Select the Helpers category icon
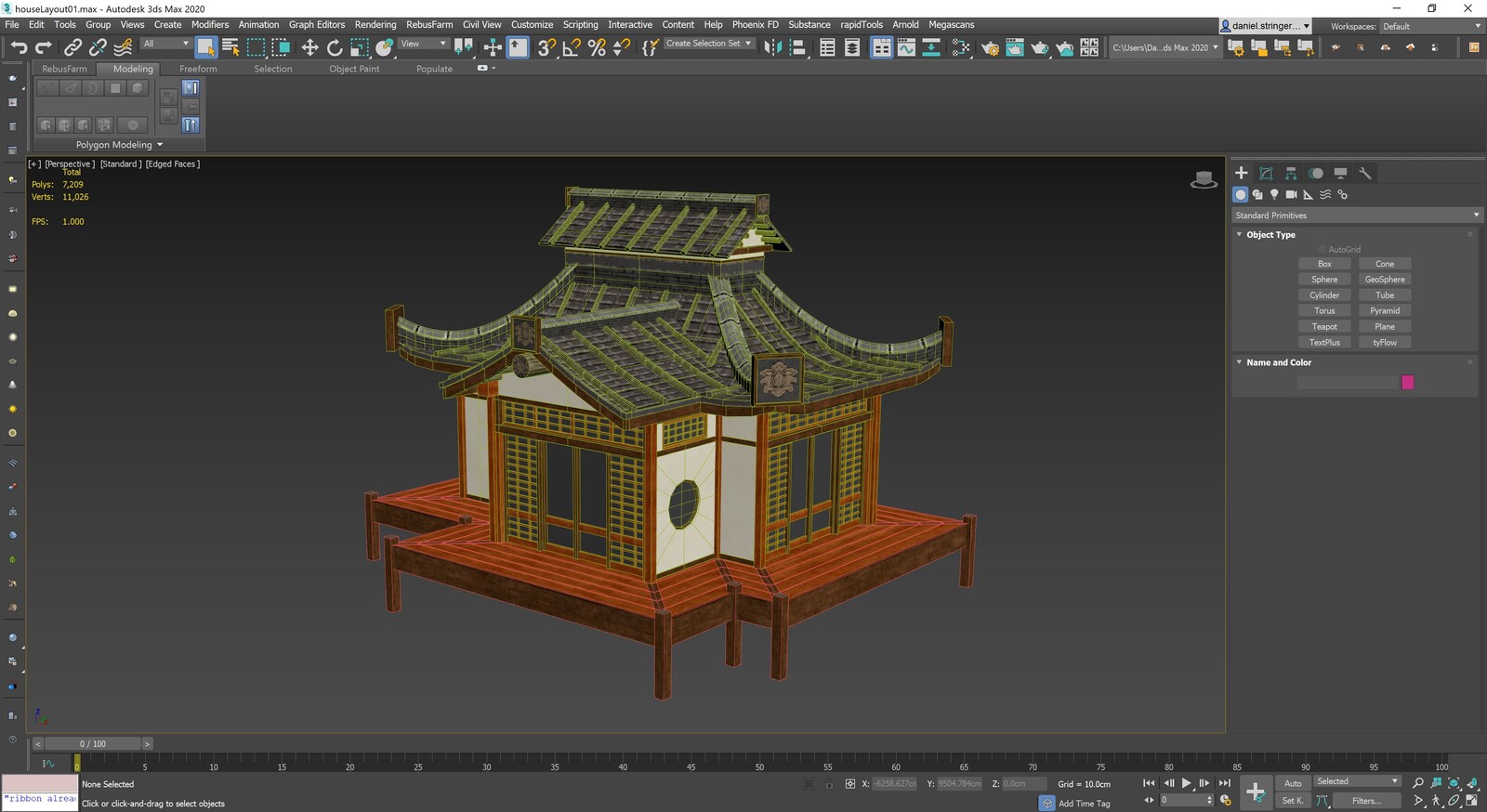The height and width of the screenshot is (812, 1487). point(1308,194)
